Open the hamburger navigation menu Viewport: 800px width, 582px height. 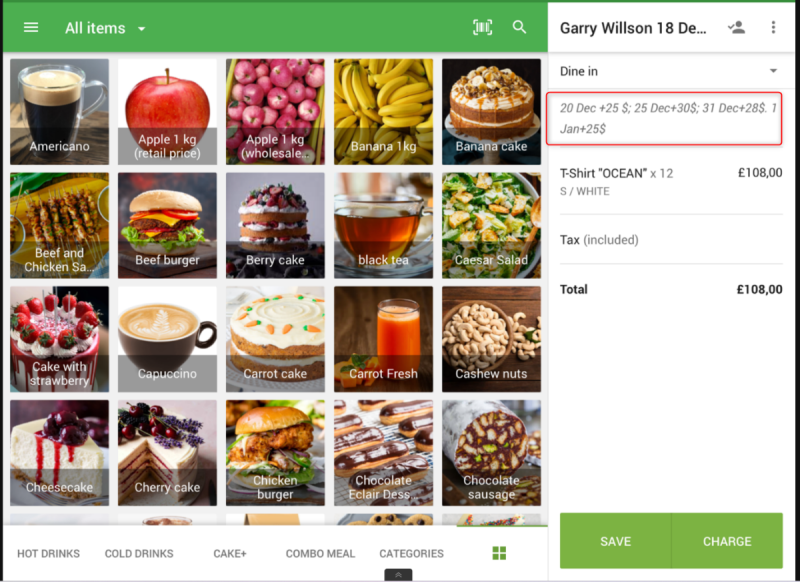tap(31, 28)
